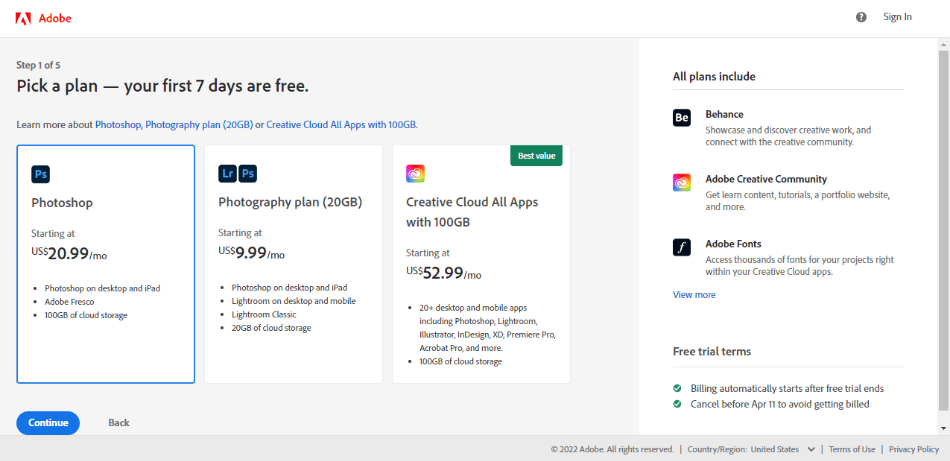The height and width of the screenshot is (461, 950).
Task: Click the Adobe Fresco bullet text
Action: coord(70,302)
